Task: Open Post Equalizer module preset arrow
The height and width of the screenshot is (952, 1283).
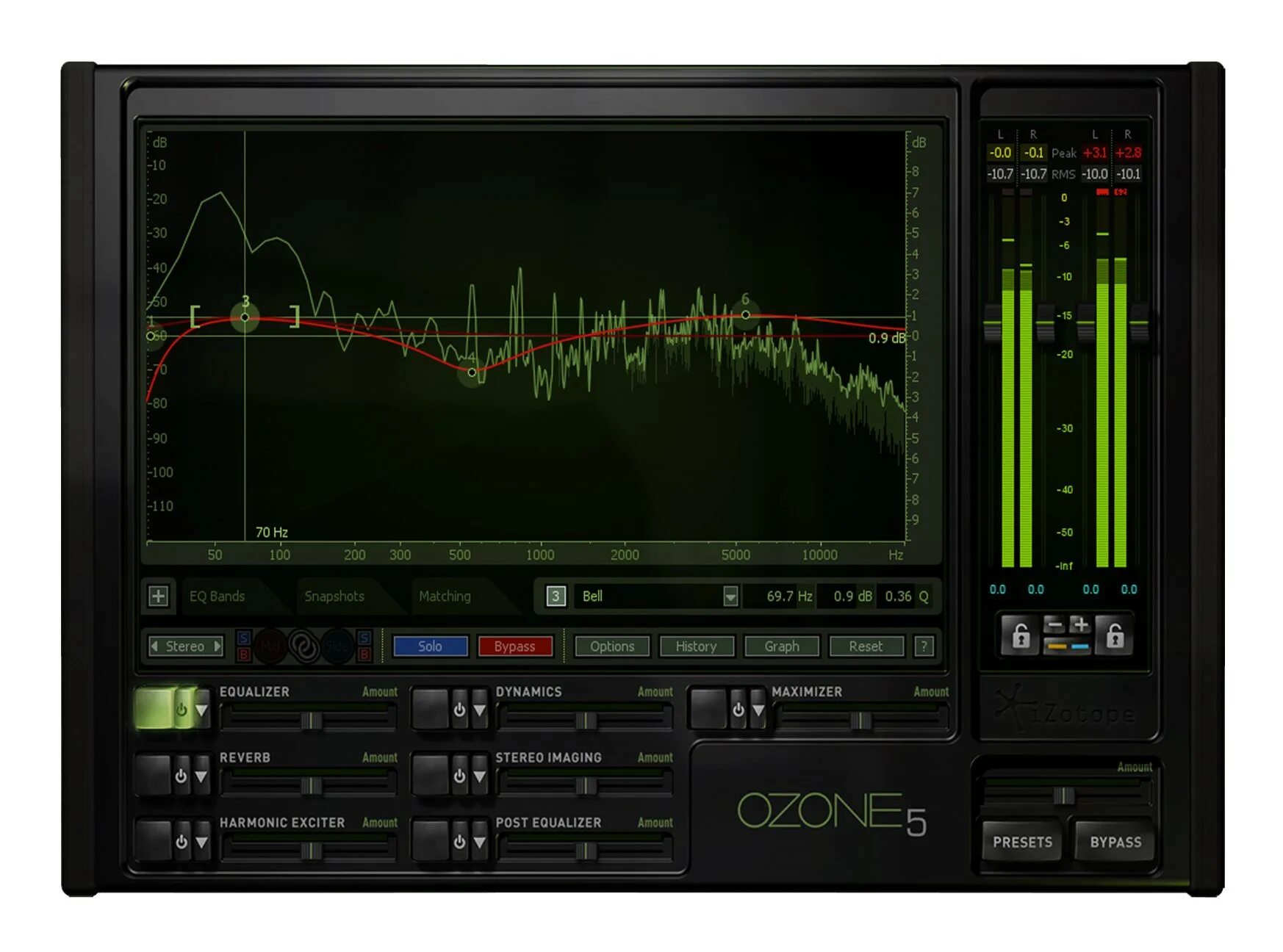Action: point(480,842)
